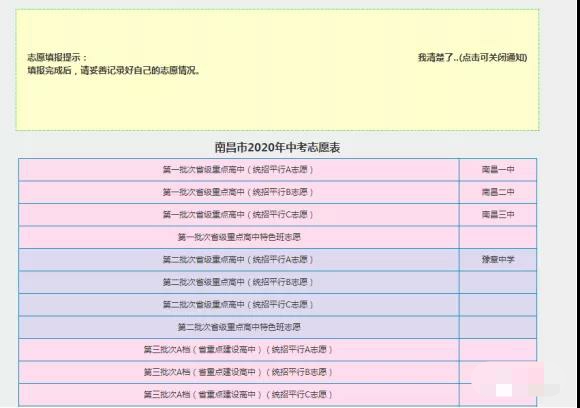Image resolution: width=580 pixels, height=408 pixels.
Task: Click empty school cell for 第二批次特色班志愿
Action: [x=498, y=327]
